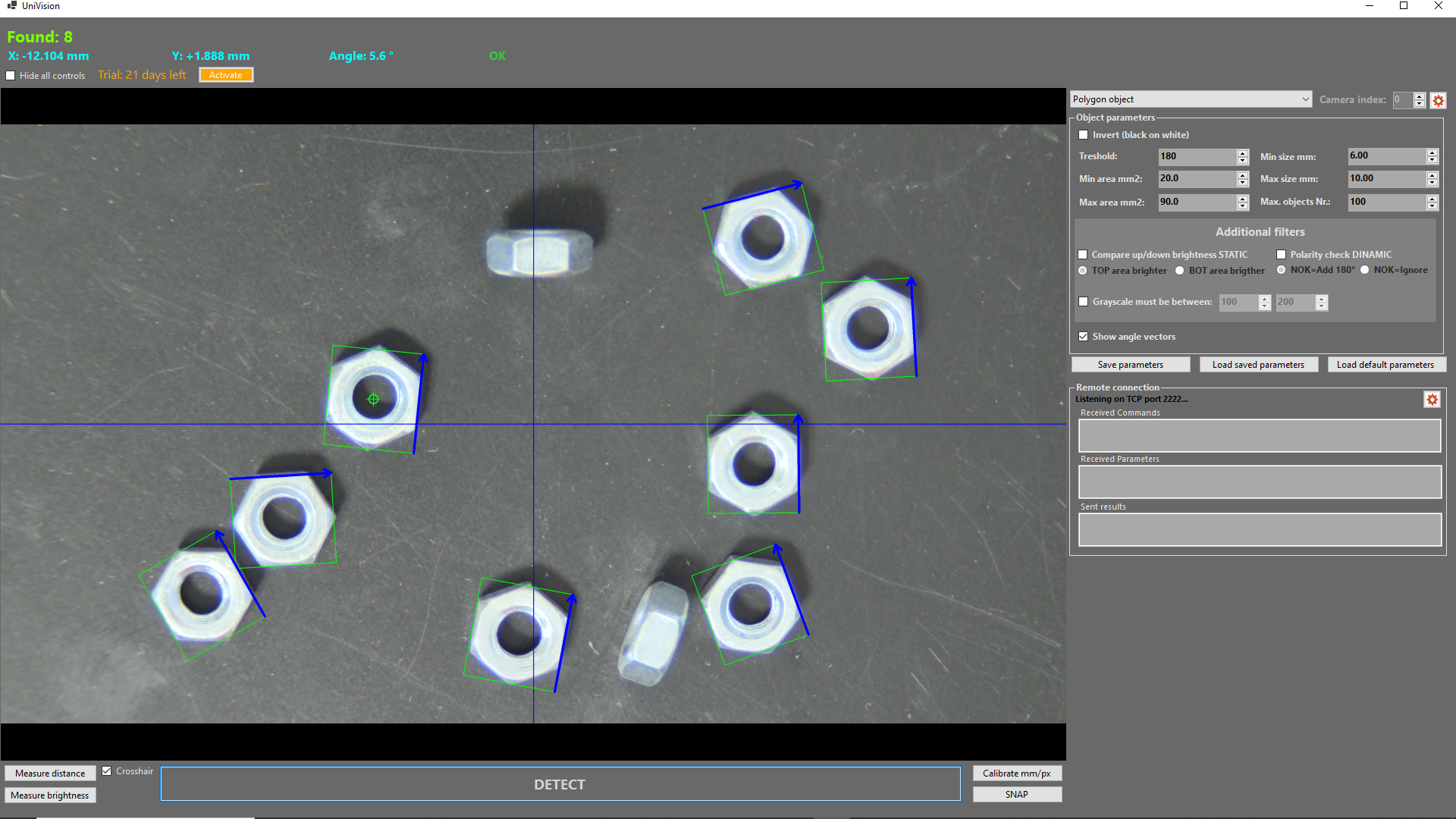The image size is (1456, 819).
Task: Increase Treshold value with up arrow
Action: 1242,152
